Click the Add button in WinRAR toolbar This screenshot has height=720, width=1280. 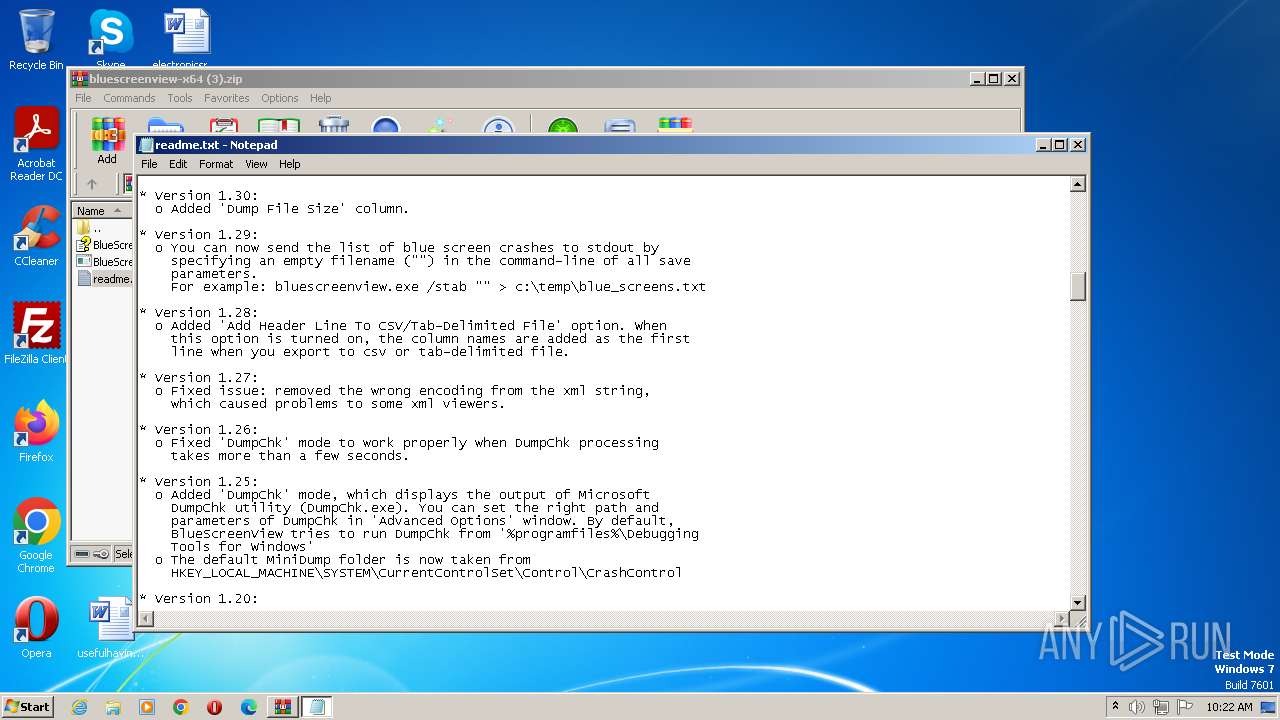(107, 140)
